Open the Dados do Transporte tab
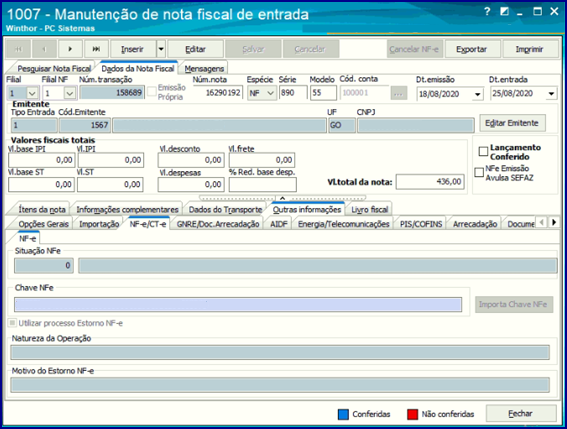The width and height of the screenshot is (567, 429). click(226, 209)
